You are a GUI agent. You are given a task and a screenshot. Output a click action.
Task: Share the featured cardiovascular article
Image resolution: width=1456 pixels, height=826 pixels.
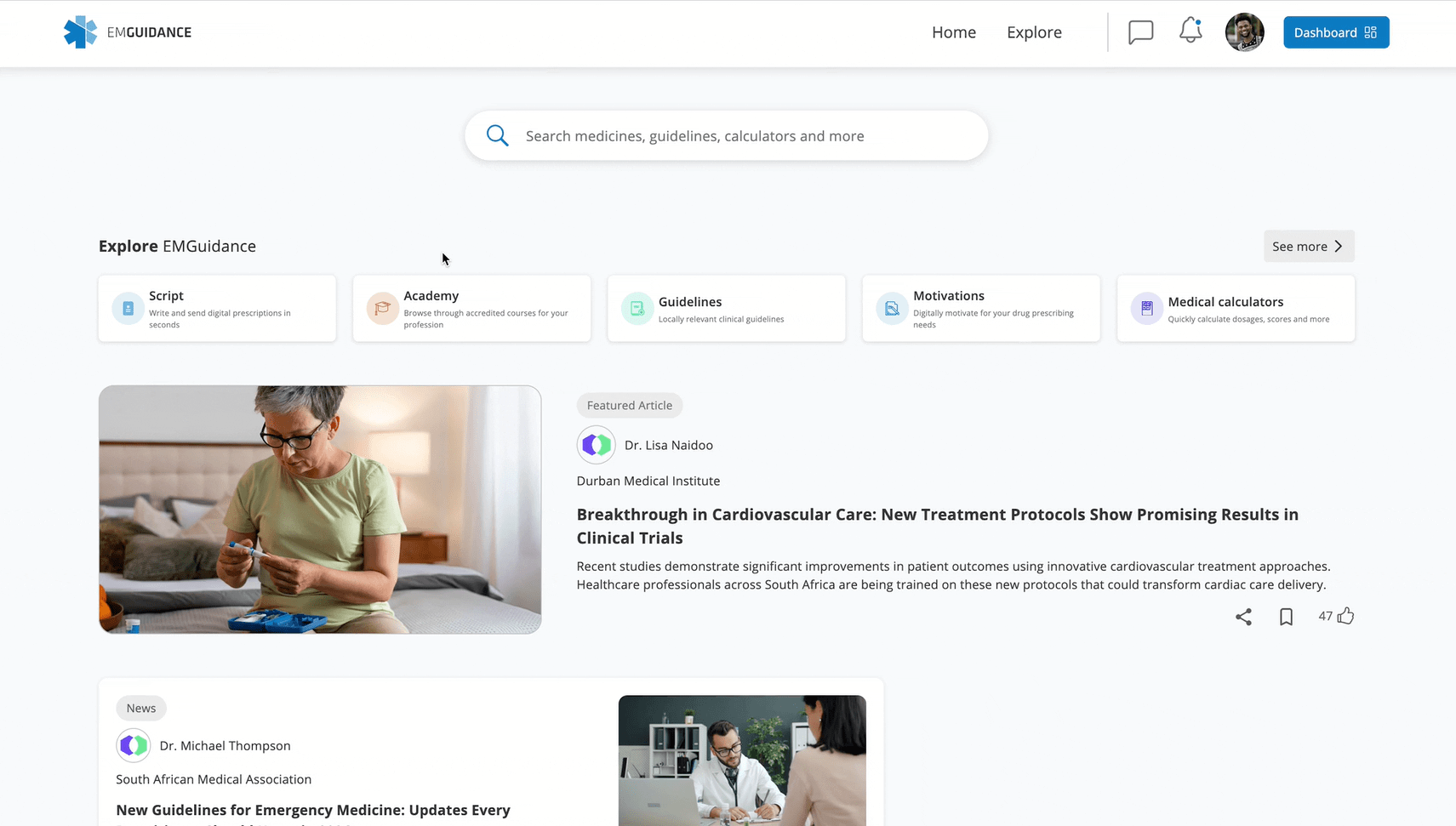[1243, 617]
